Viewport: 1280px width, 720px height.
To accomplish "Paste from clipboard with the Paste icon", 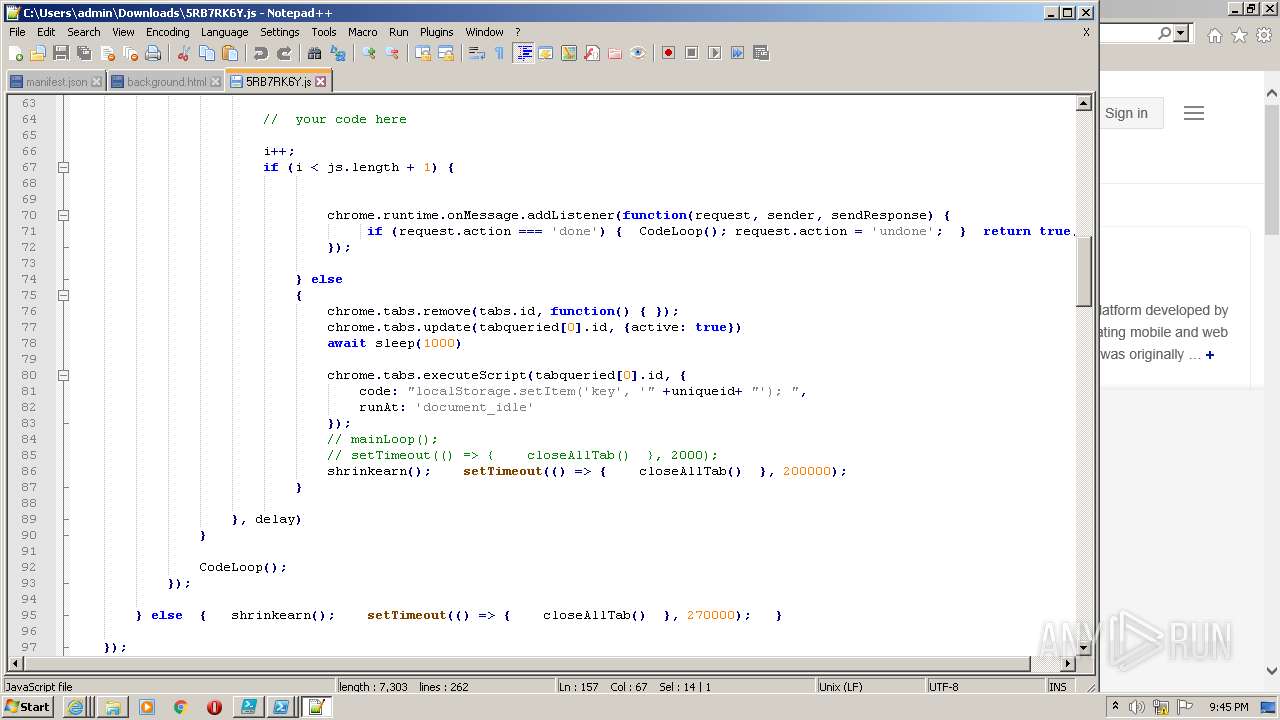I will pyautogui.click(x=230, y=53).
